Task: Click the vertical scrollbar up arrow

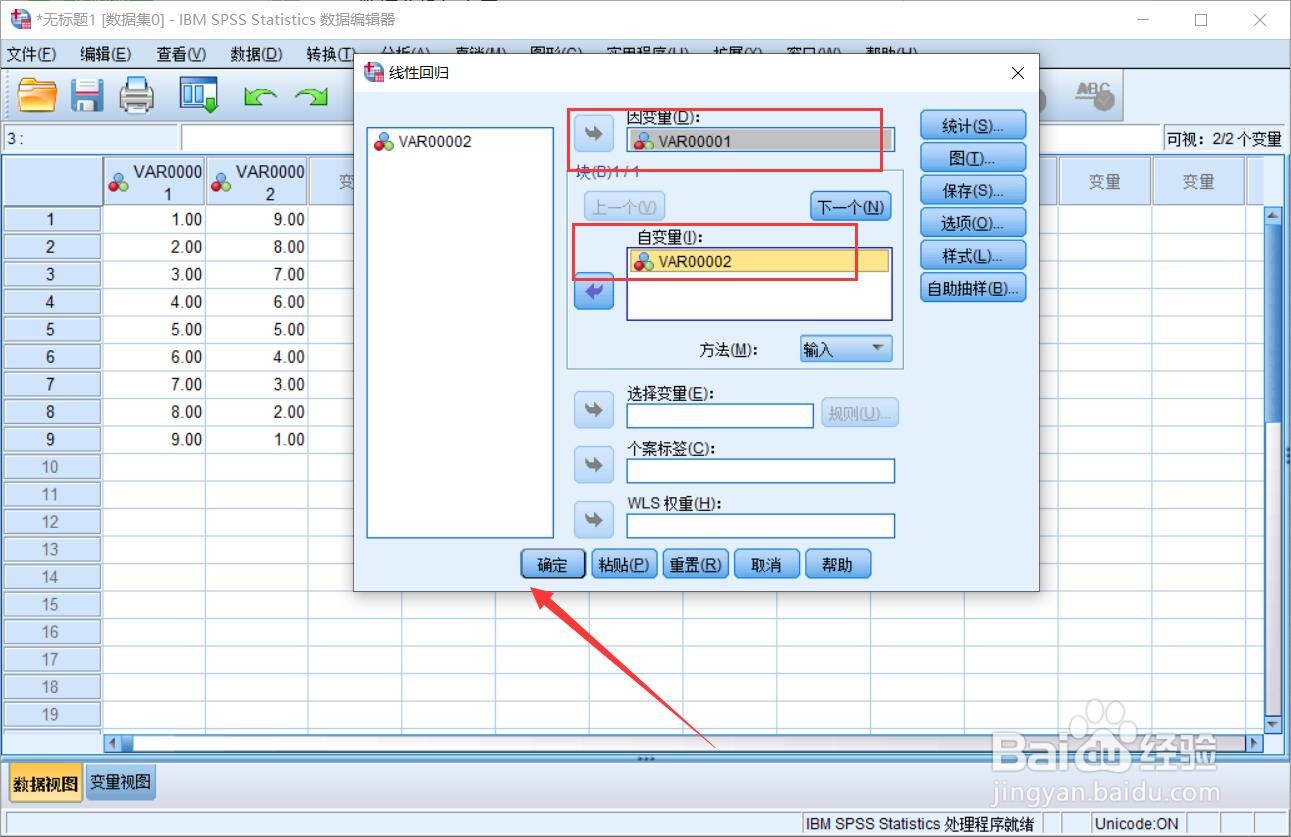Action: click(x=1273, y=215)
